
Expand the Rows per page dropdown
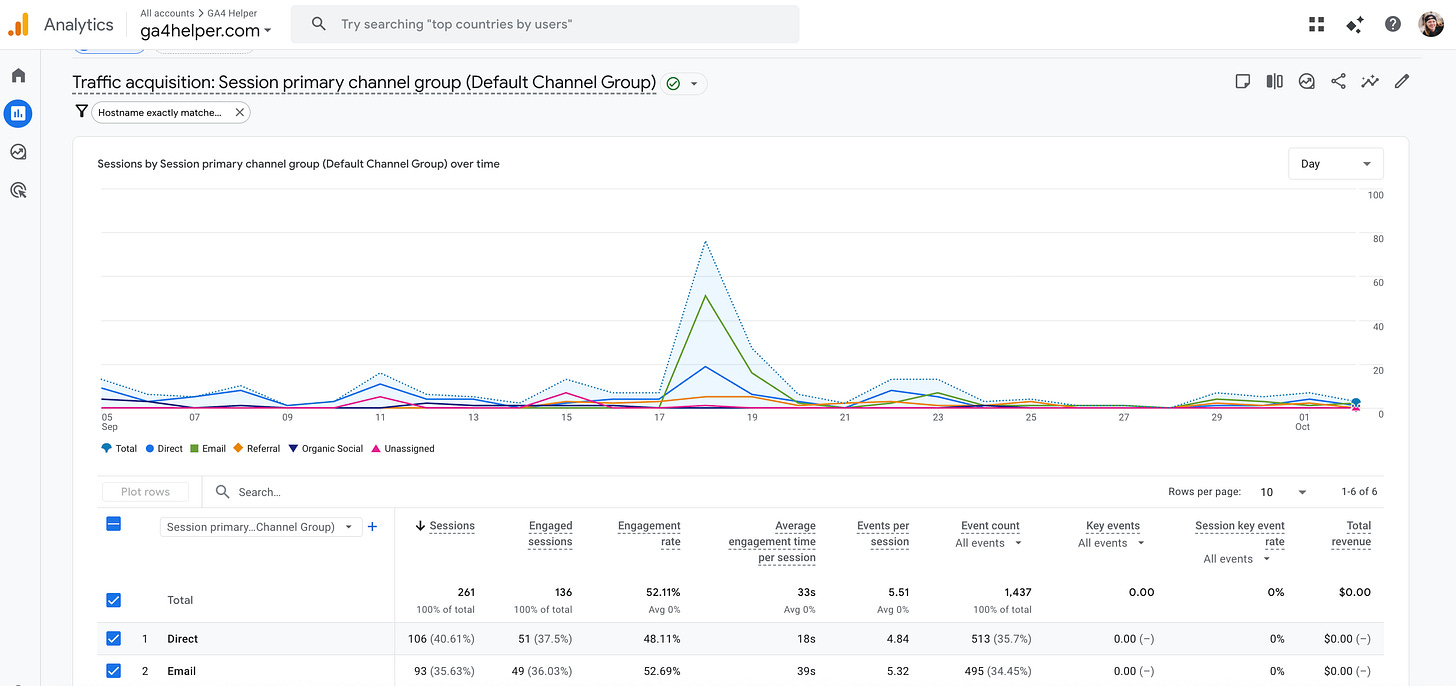pos(1284,492)
